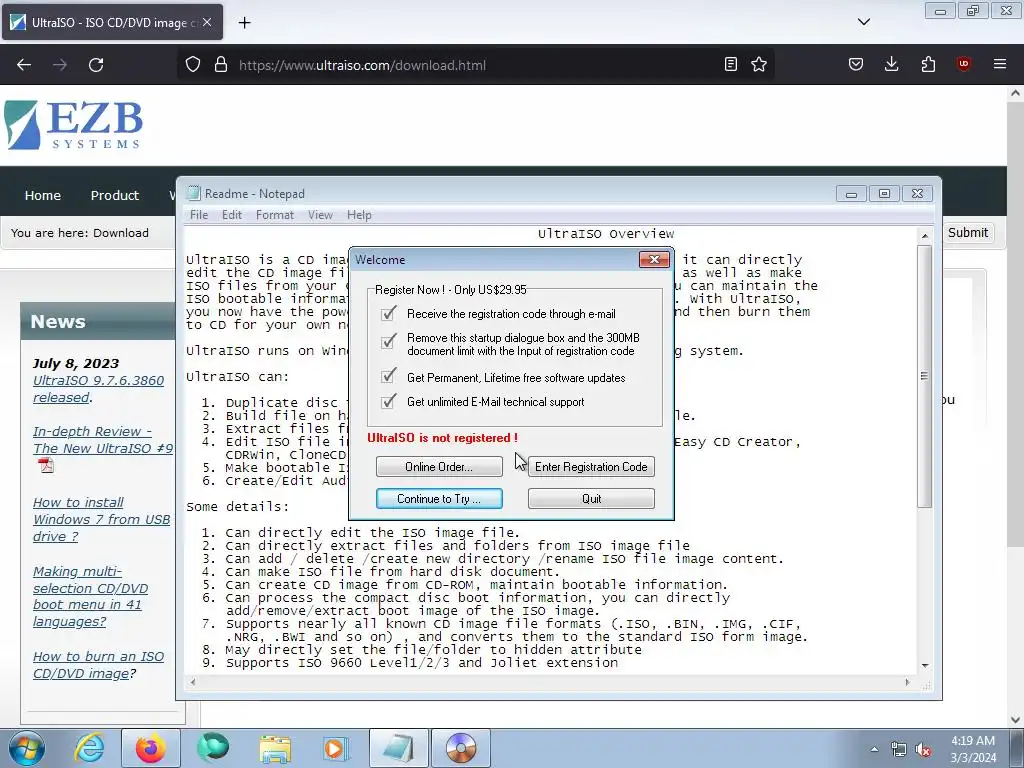Click the shield tracking protection icon
The height and width of the screenshot is (768, 1024).
click(x=193, y=65)
